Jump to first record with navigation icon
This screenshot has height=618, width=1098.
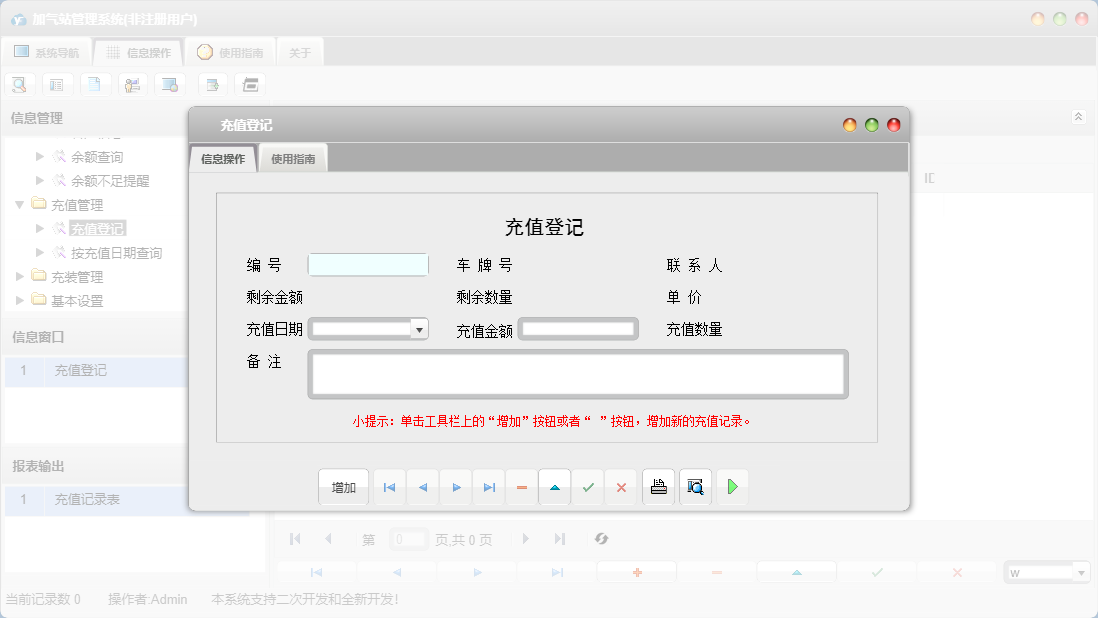(x=389, y=487)
